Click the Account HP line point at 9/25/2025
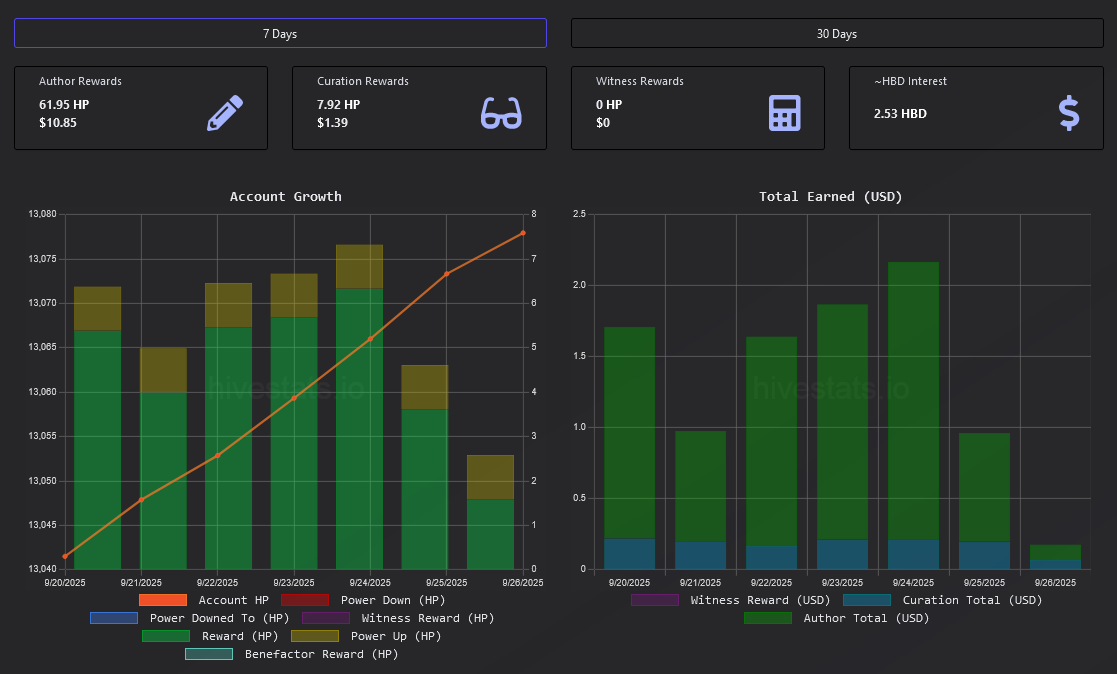Screen dimensions: 1117x674 pyautogui.click(x=447, y=274)
